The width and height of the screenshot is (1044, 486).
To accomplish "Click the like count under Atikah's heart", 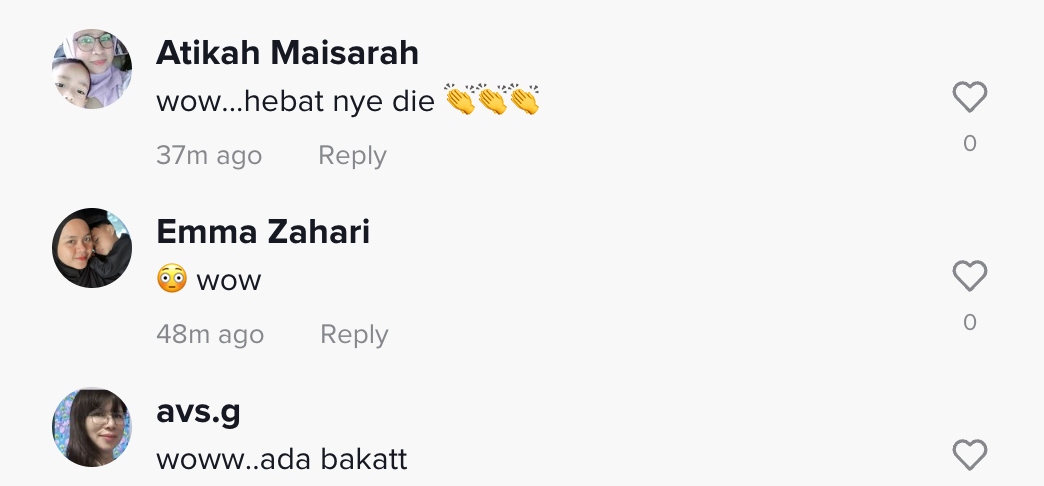I will coord(969,144).
